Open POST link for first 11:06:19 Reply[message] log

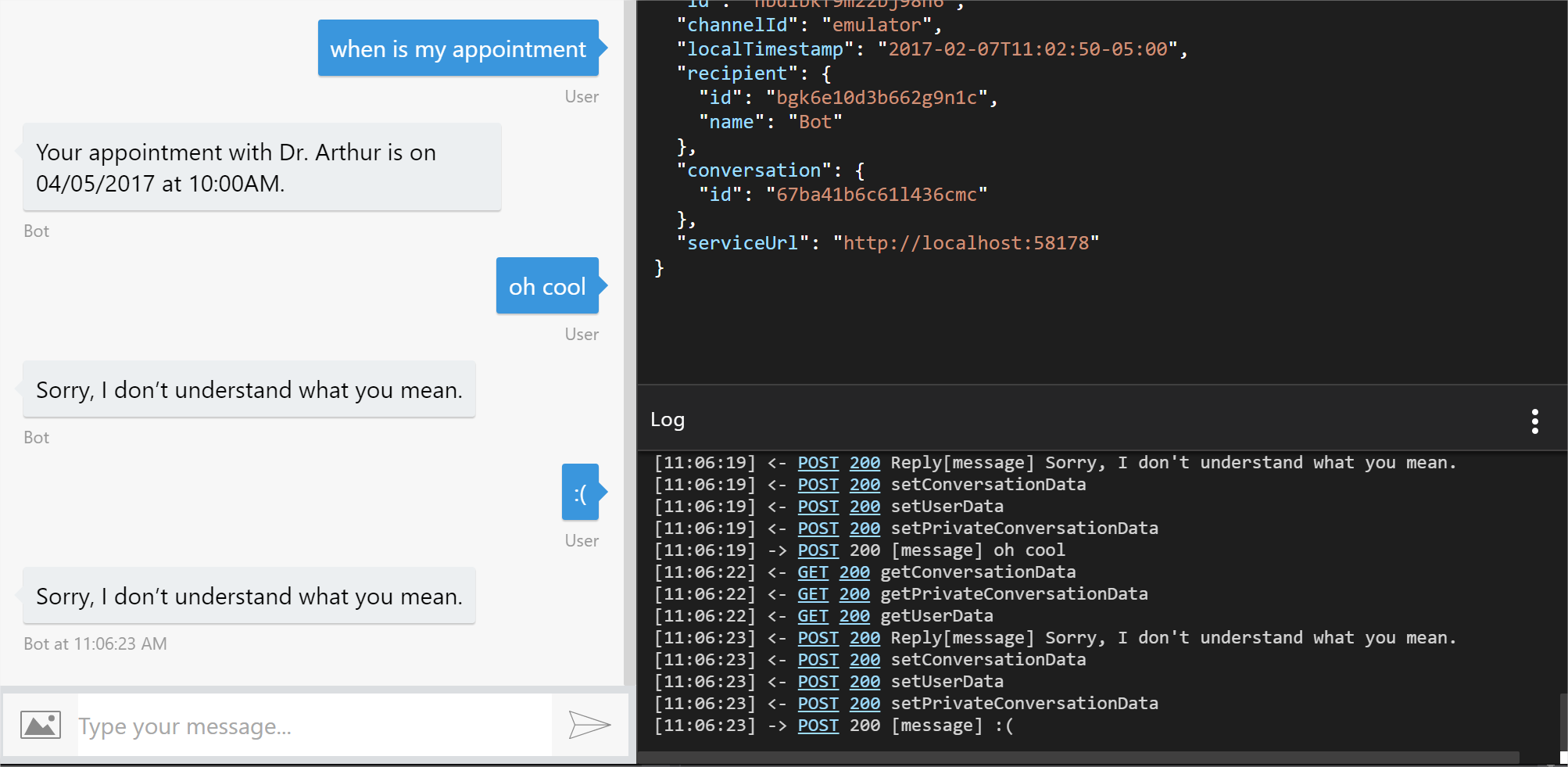pyautogui.click(x=818, y=463)
